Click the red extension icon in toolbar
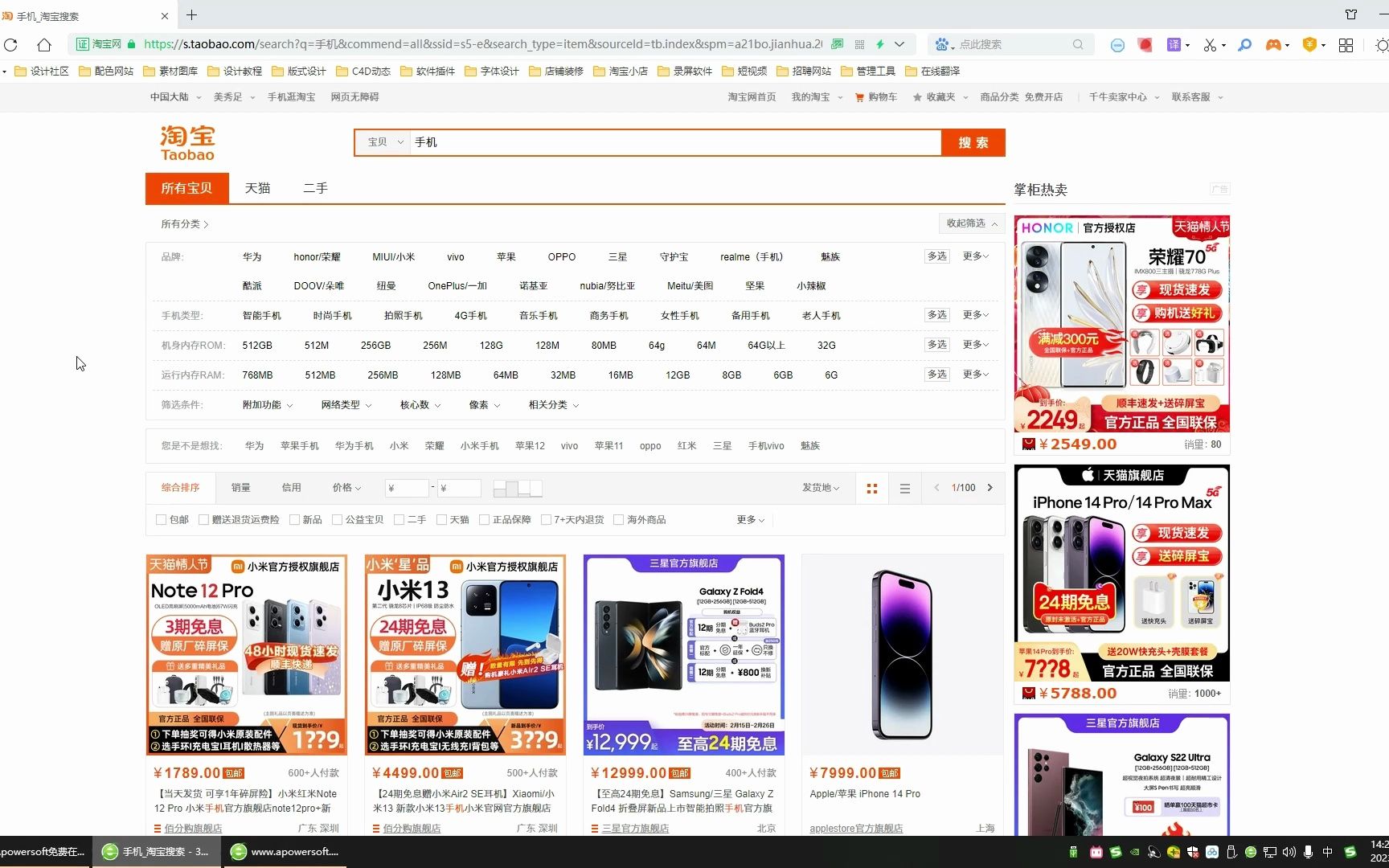Viewport: 1389px width, 868px height. (1145, 45)
